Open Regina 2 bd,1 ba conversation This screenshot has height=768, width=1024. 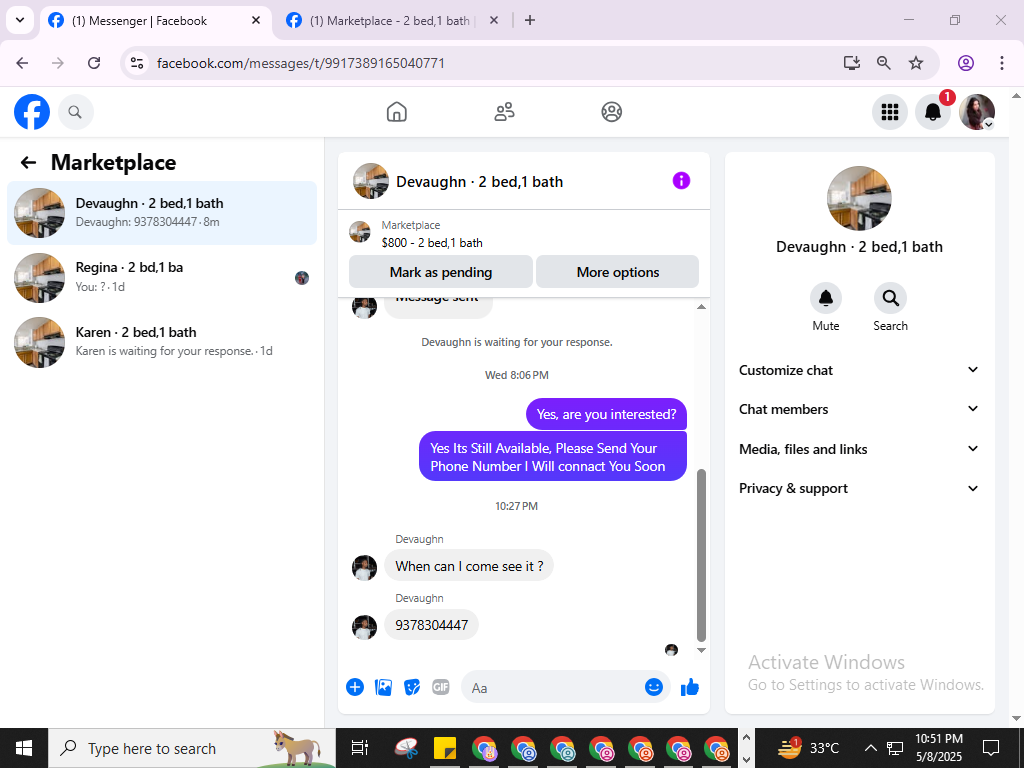click(162, 278)
